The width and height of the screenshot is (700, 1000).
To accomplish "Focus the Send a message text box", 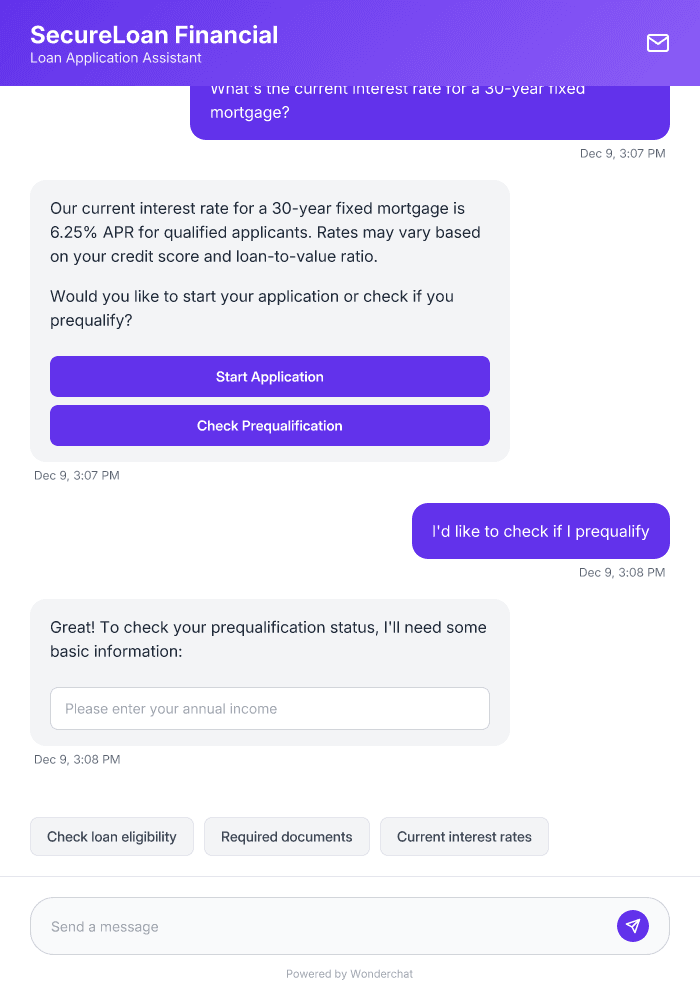I will pyautogui.click(x=300, y=925).
